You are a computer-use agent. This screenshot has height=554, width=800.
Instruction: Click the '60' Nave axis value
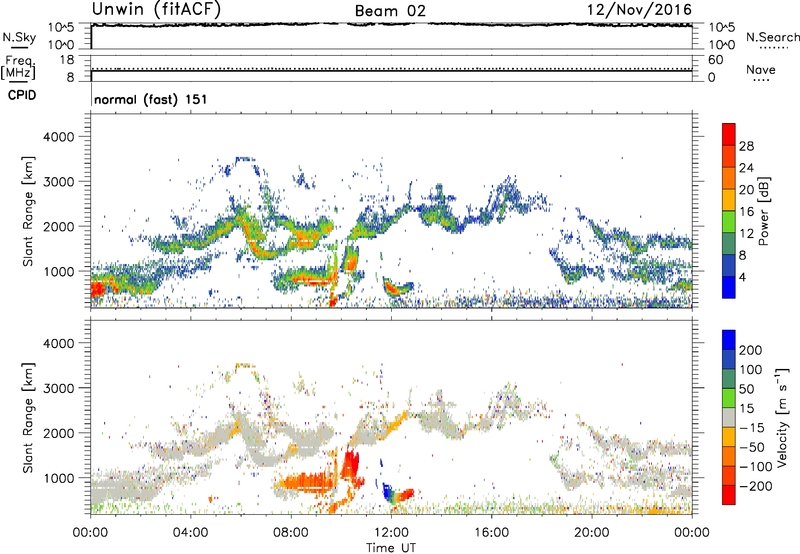[x=716, y=60]
